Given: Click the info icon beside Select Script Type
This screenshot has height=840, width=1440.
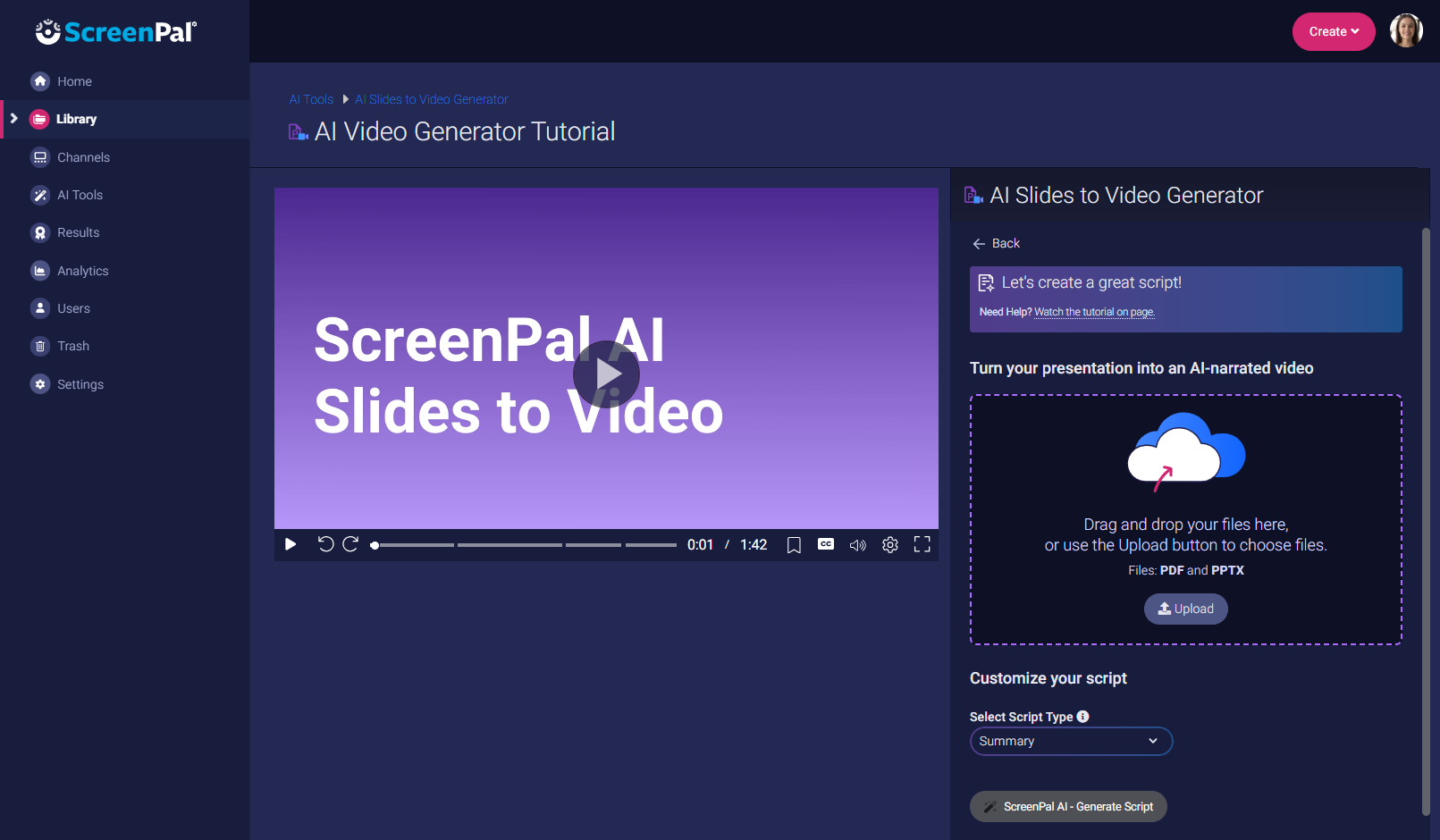Looking at the screenshot, I should [x=1082, y=717].
